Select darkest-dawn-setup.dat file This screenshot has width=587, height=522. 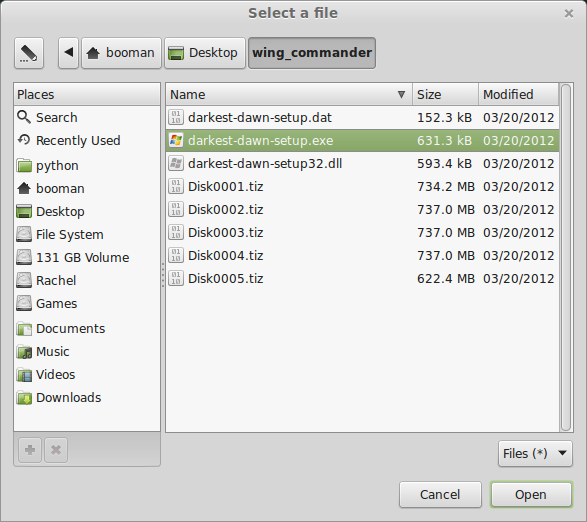[362, 118]
